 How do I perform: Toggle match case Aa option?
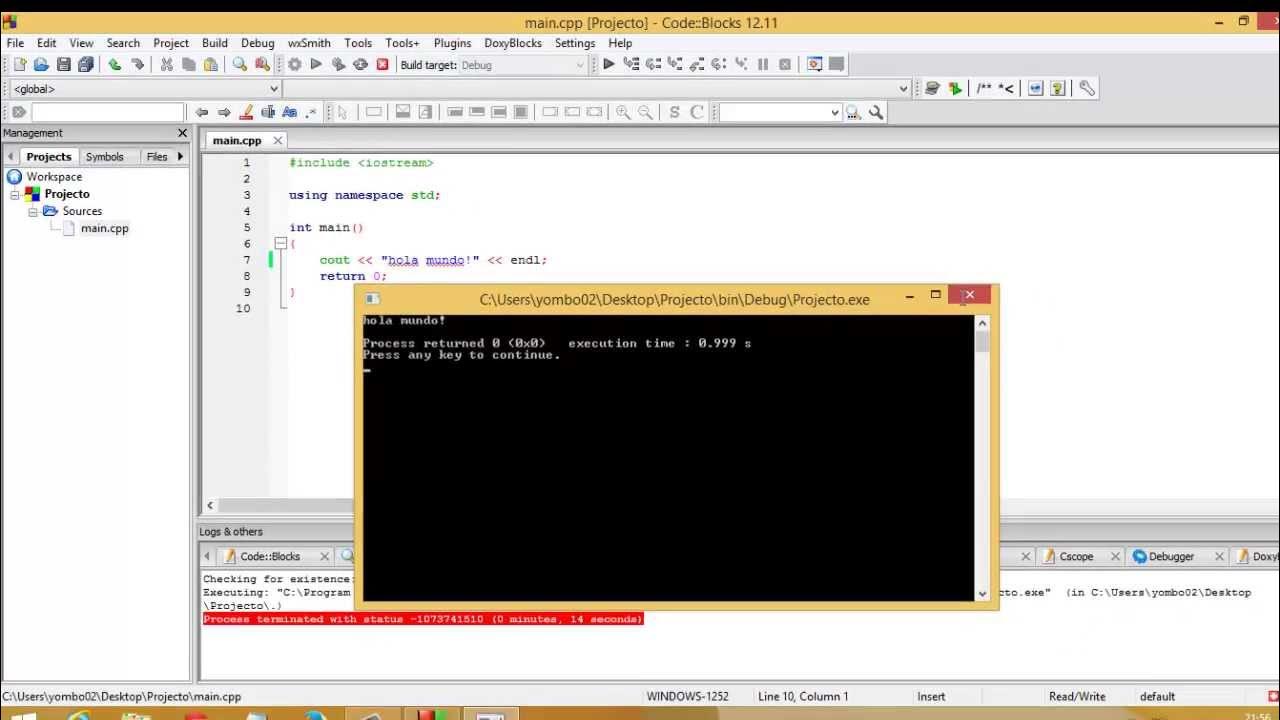click(290, 113)
